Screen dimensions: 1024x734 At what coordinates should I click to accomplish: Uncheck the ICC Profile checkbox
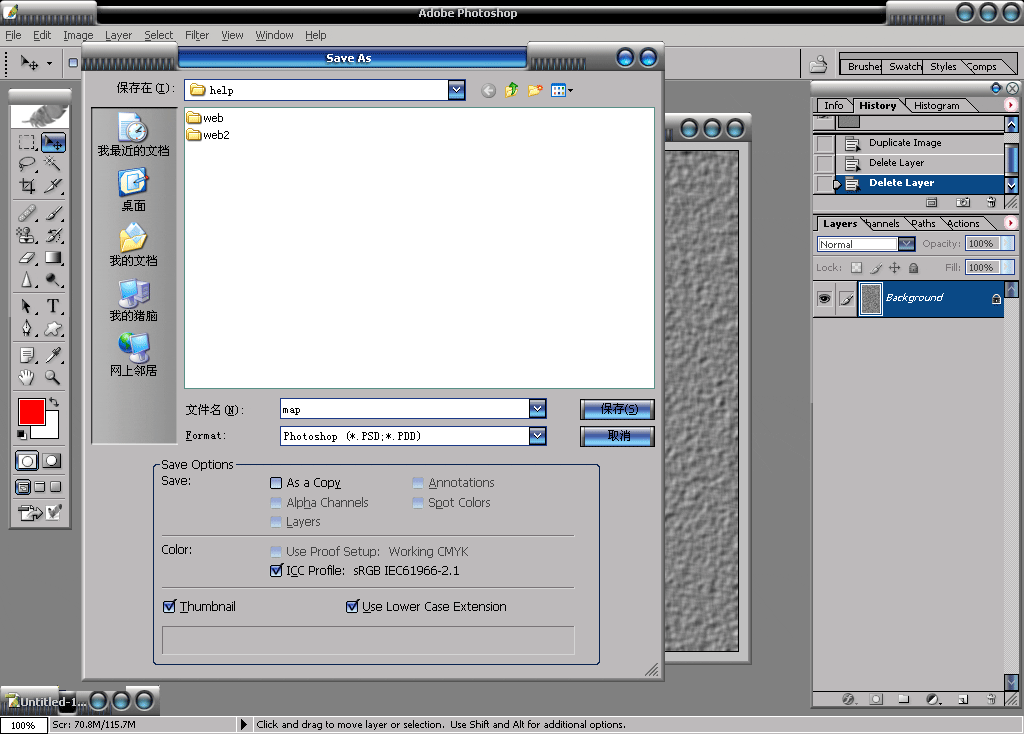[276, 571]
